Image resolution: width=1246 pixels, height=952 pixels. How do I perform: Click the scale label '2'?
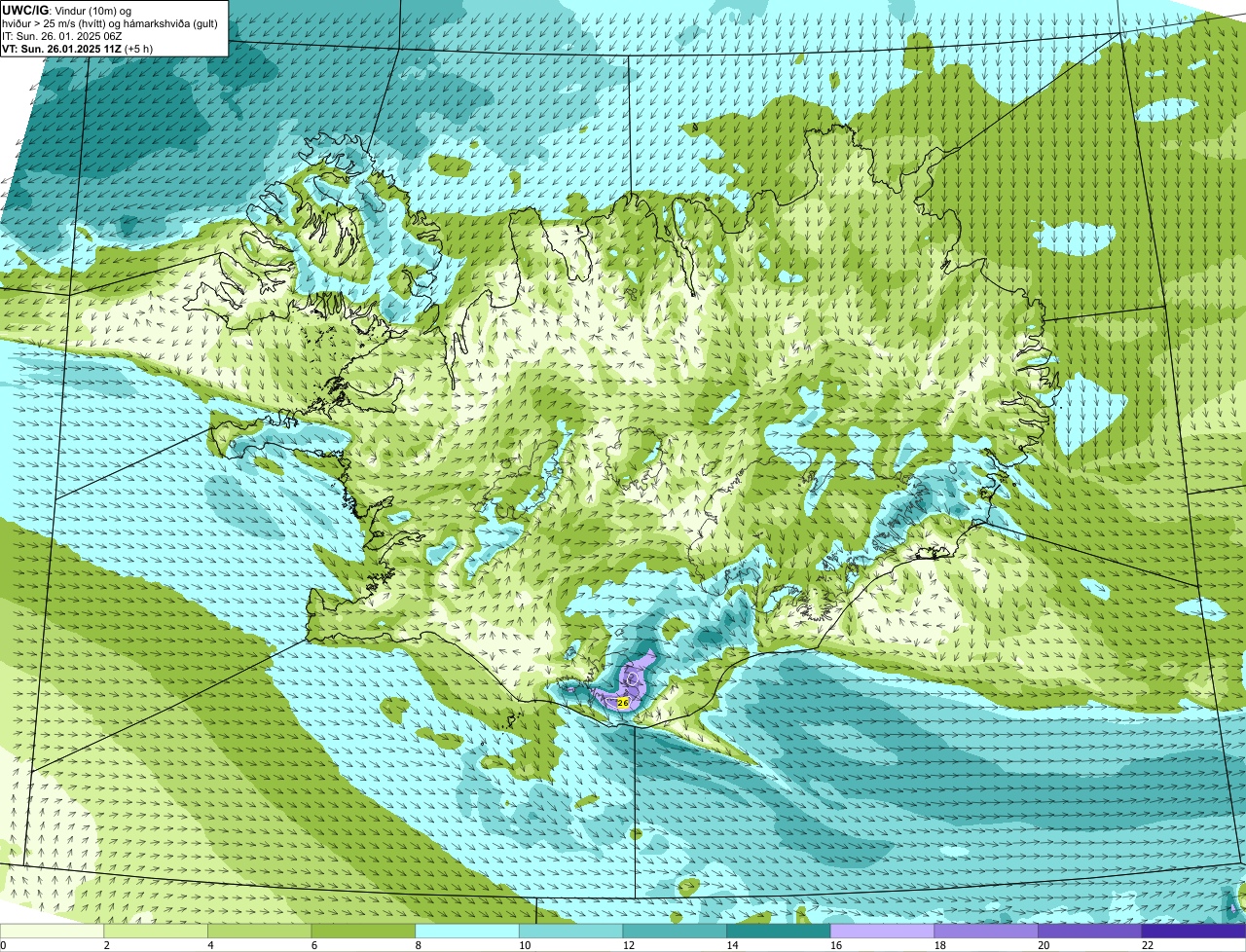coord(106,945)
